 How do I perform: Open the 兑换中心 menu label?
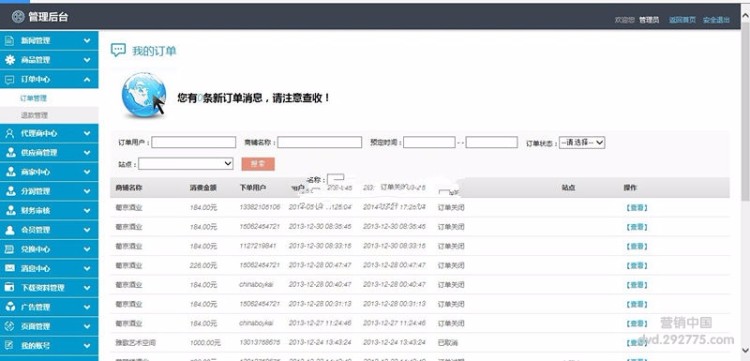tap(35, 249)
